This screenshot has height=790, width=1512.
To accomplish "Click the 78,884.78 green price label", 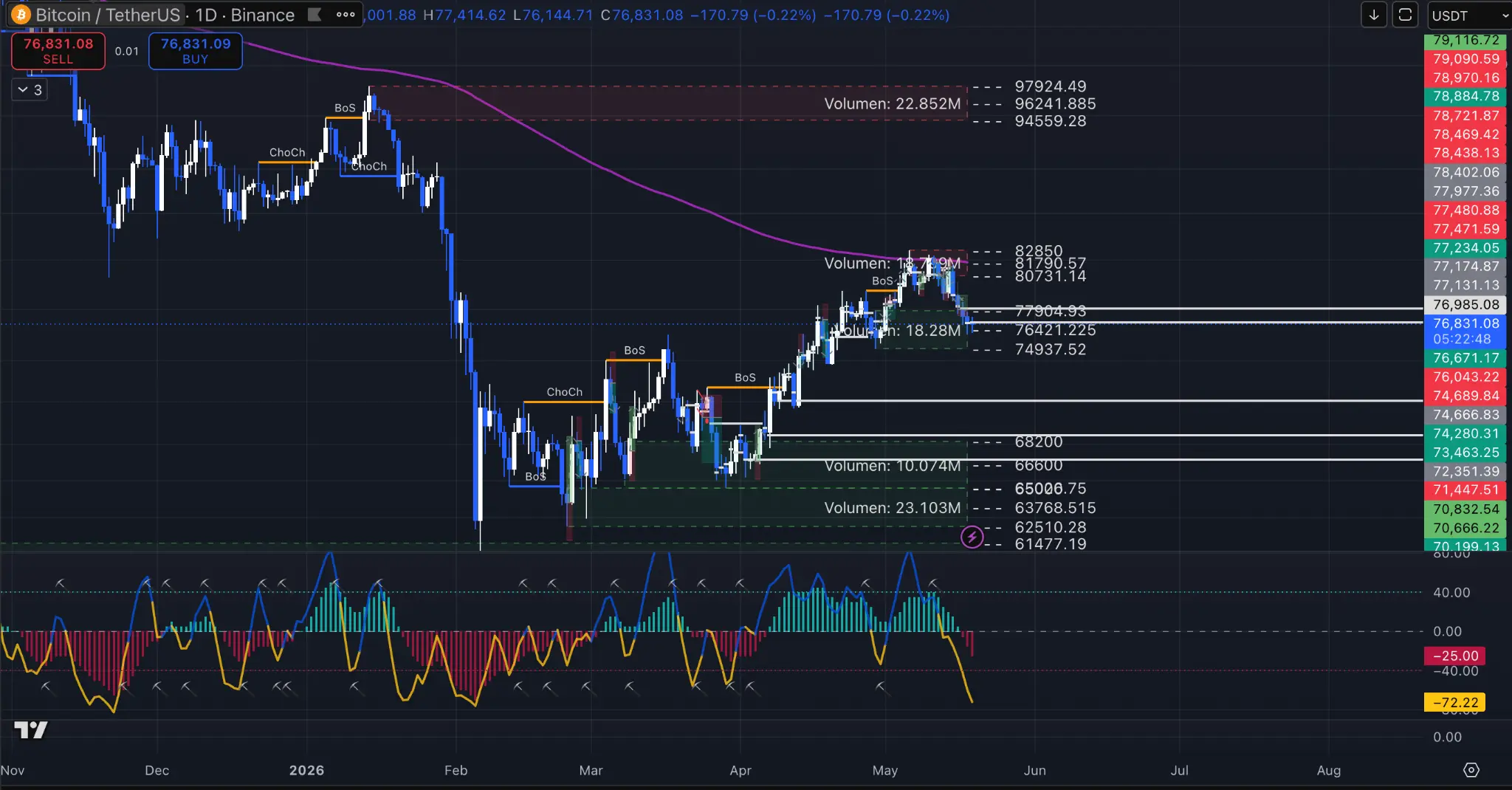I will pyautogui.click(x=1465, y=96).
